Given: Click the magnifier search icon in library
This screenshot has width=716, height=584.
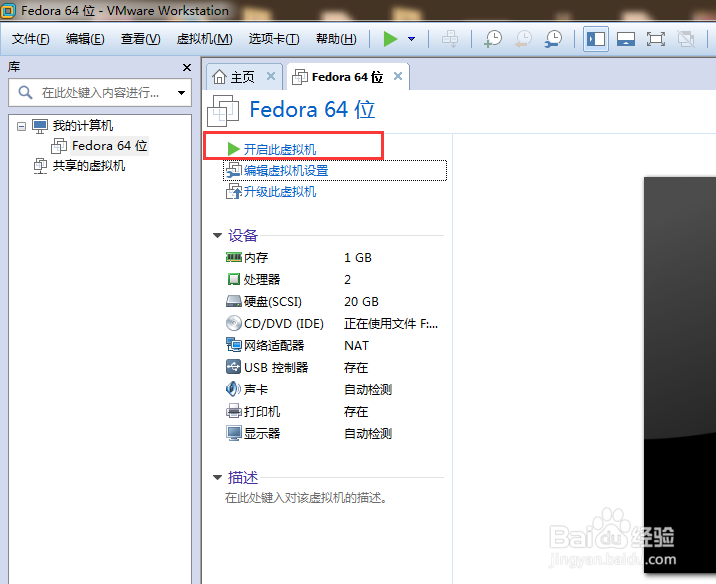Looking at the screenshot, I should [25, 93].
